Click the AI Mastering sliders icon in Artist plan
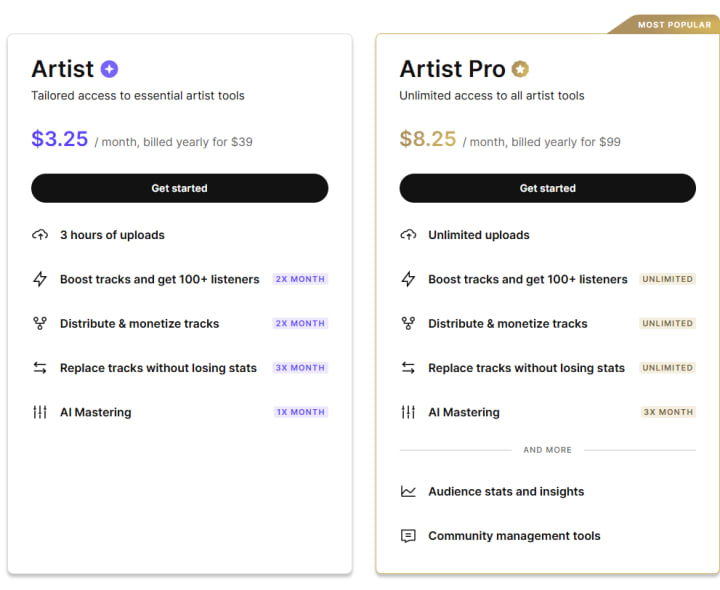Screen dimensions: 720x590 point(40,412)
